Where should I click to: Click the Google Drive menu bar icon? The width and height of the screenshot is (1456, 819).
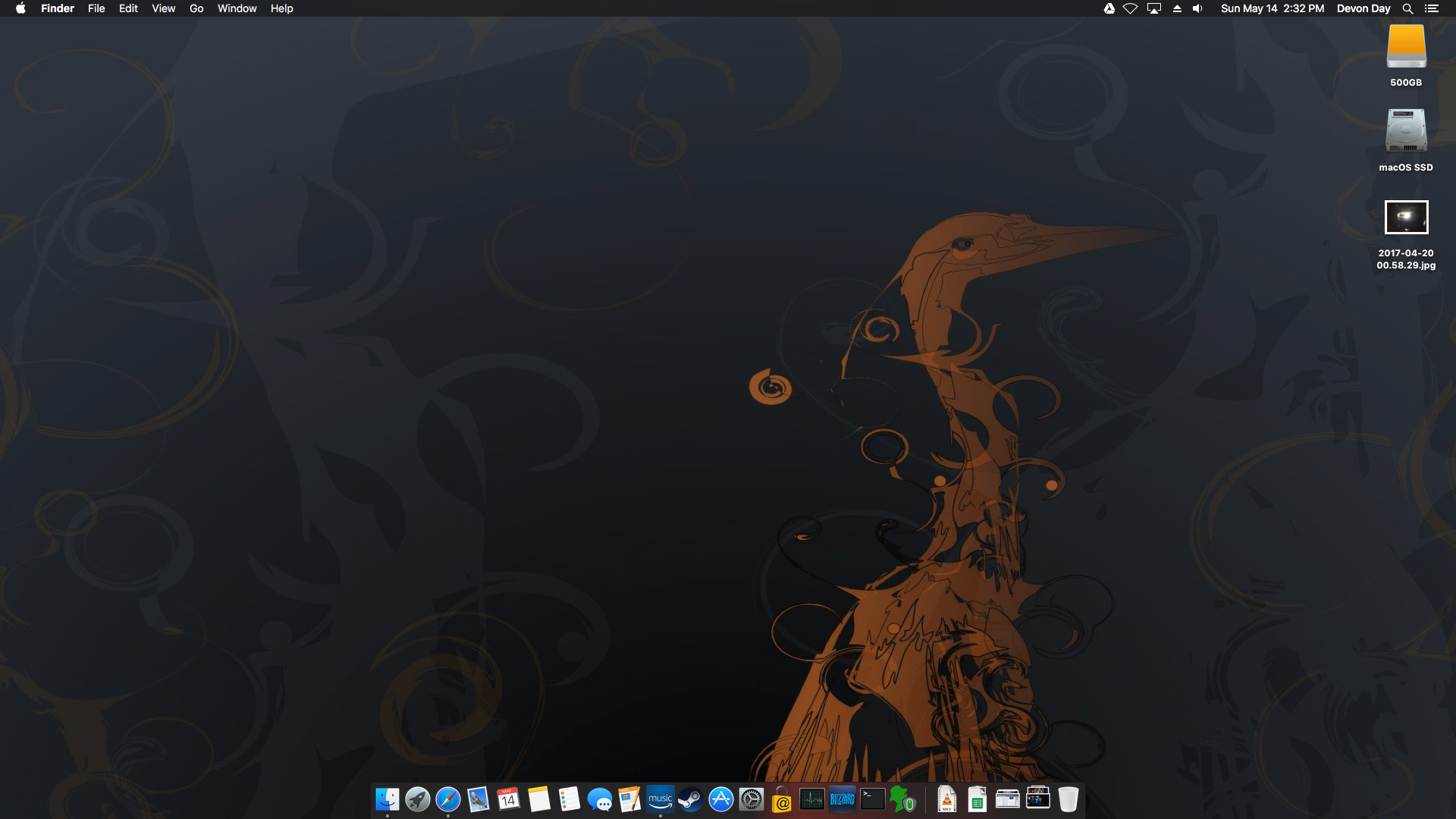point(1109,8)
